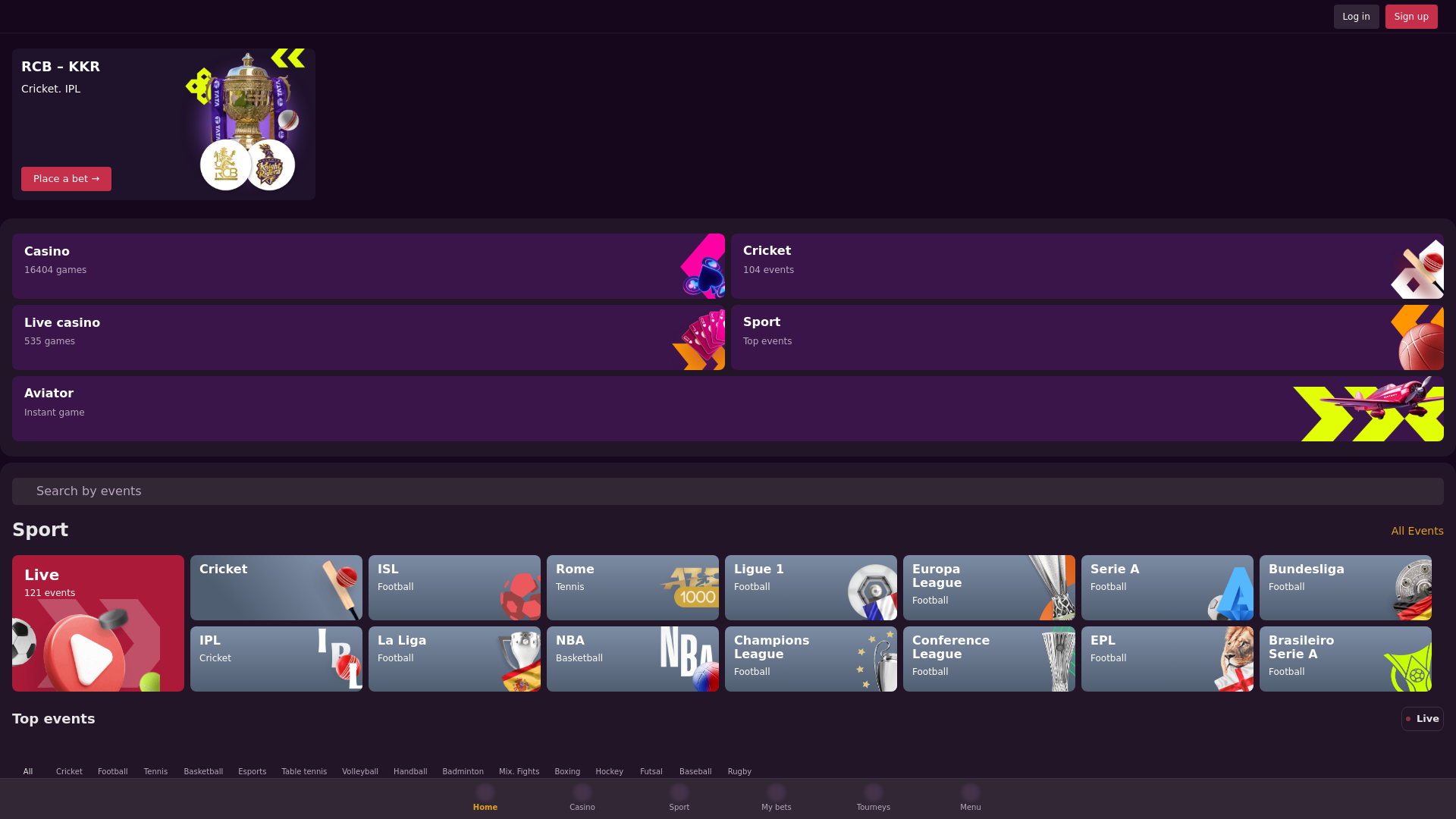Image resolution: width=1456 pixels, height=819 pixels.
Task: Select the Table tennis filter tab
Action: 304,772
